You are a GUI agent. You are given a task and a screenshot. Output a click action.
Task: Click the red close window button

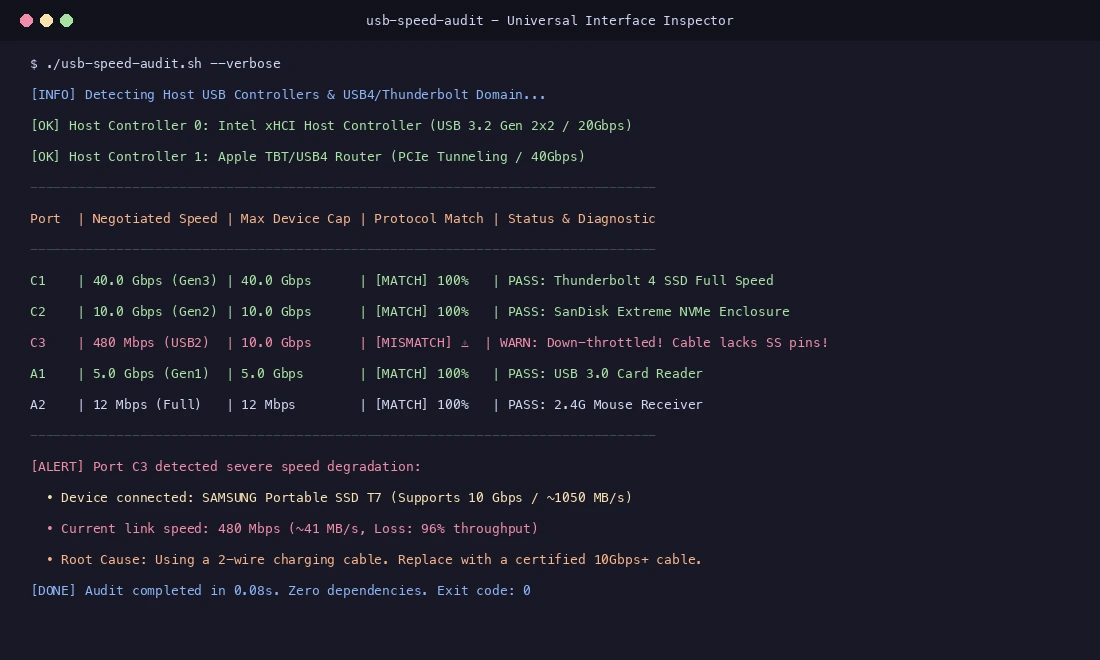pyautogui.click(x=27, y=20)
